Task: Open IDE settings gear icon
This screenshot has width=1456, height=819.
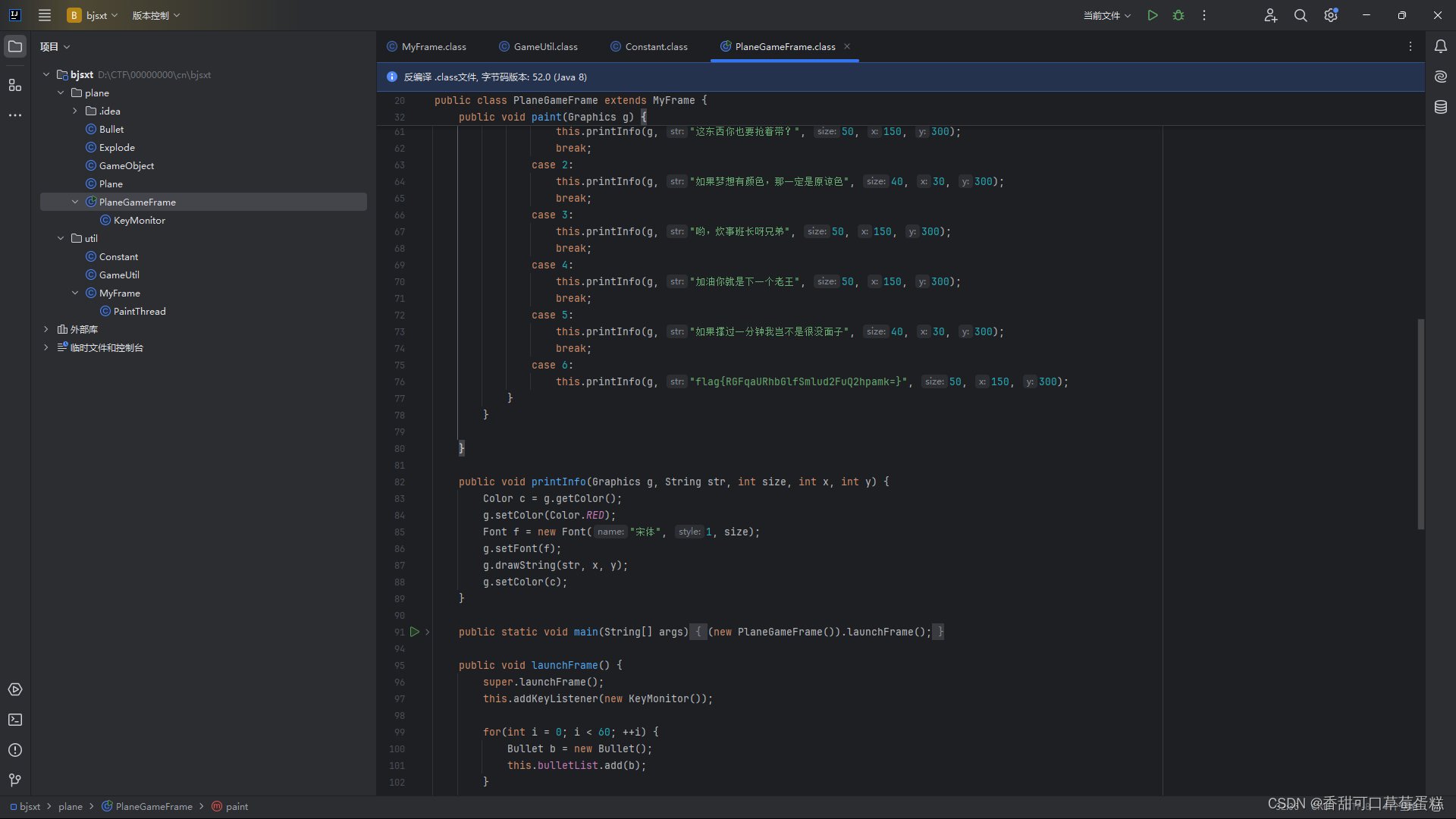Action: coord(1331,15)
